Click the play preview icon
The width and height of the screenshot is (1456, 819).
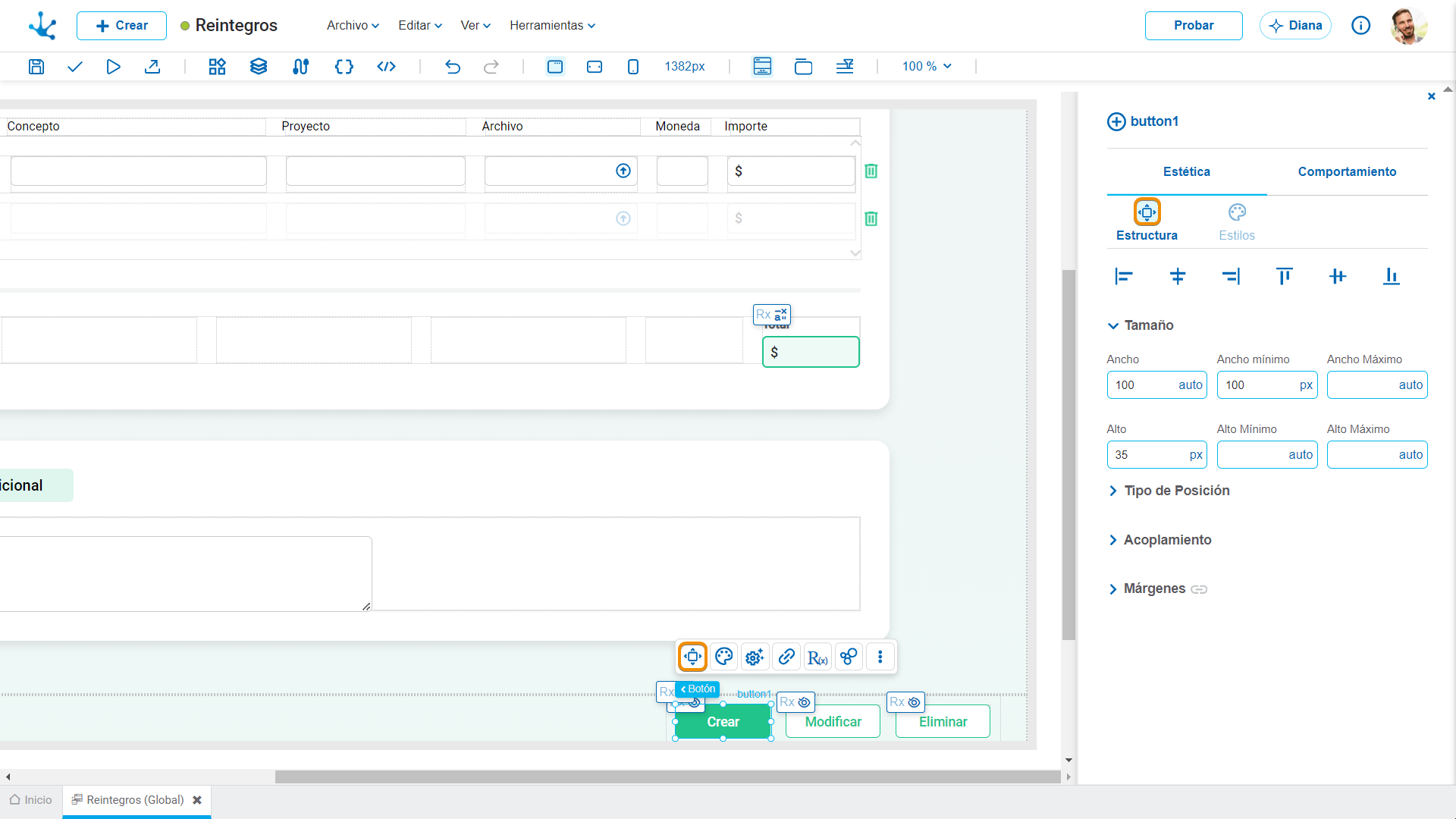[x=113, y=67]
